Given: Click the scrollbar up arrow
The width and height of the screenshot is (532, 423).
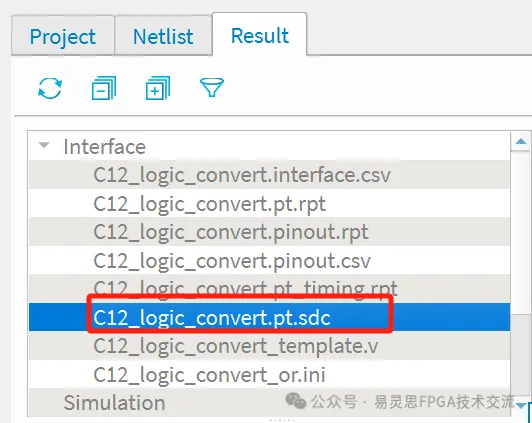Looking at the screenshot, I should (x=521, y=141).
